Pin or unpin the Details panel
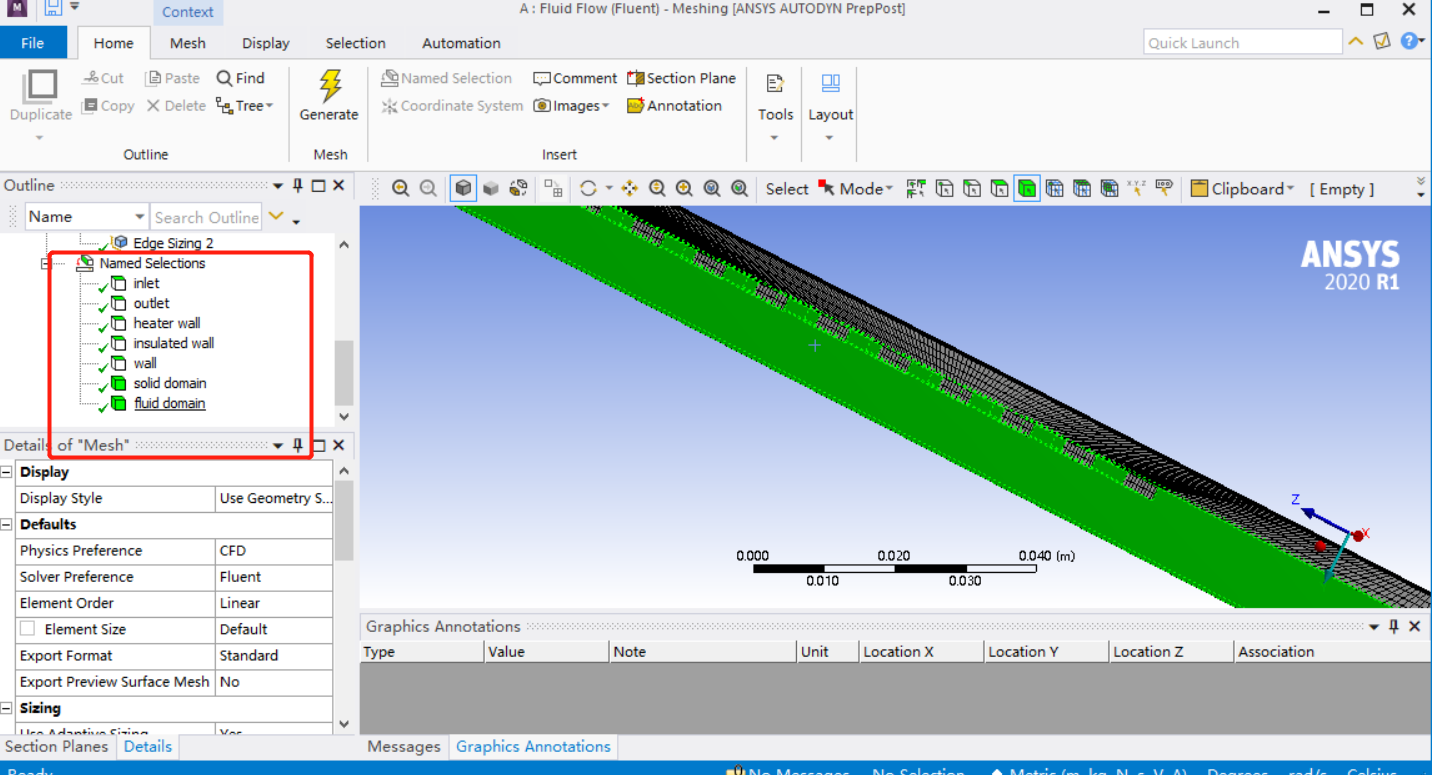Image resolution: width=1432 pixels, height=776 pixels. (x=298, y=445)
